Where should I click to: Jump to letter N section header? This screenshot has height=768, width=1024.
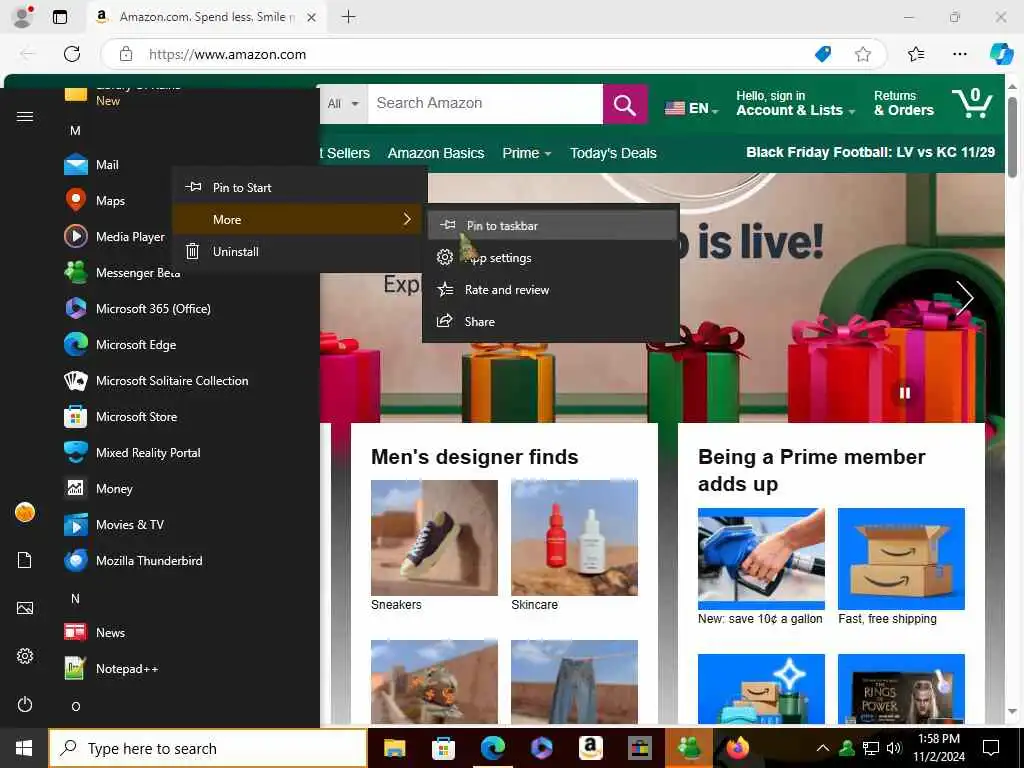[75, 598]
